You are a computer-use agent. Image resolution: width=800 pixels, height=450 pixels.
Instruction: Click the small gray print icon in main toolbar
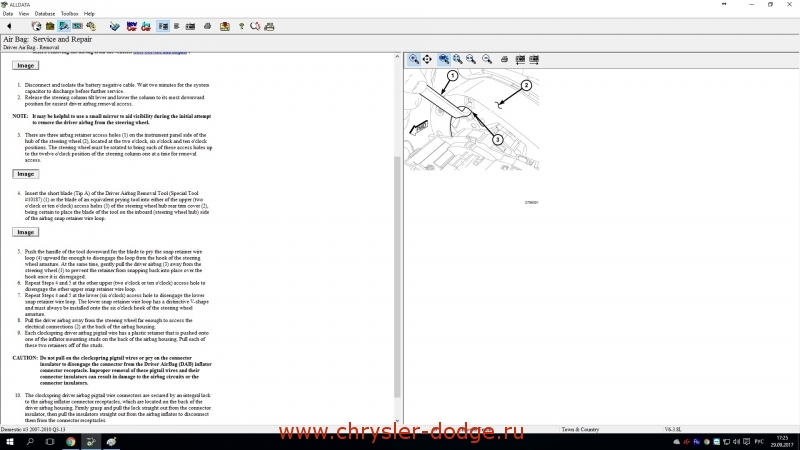(207, 26)
